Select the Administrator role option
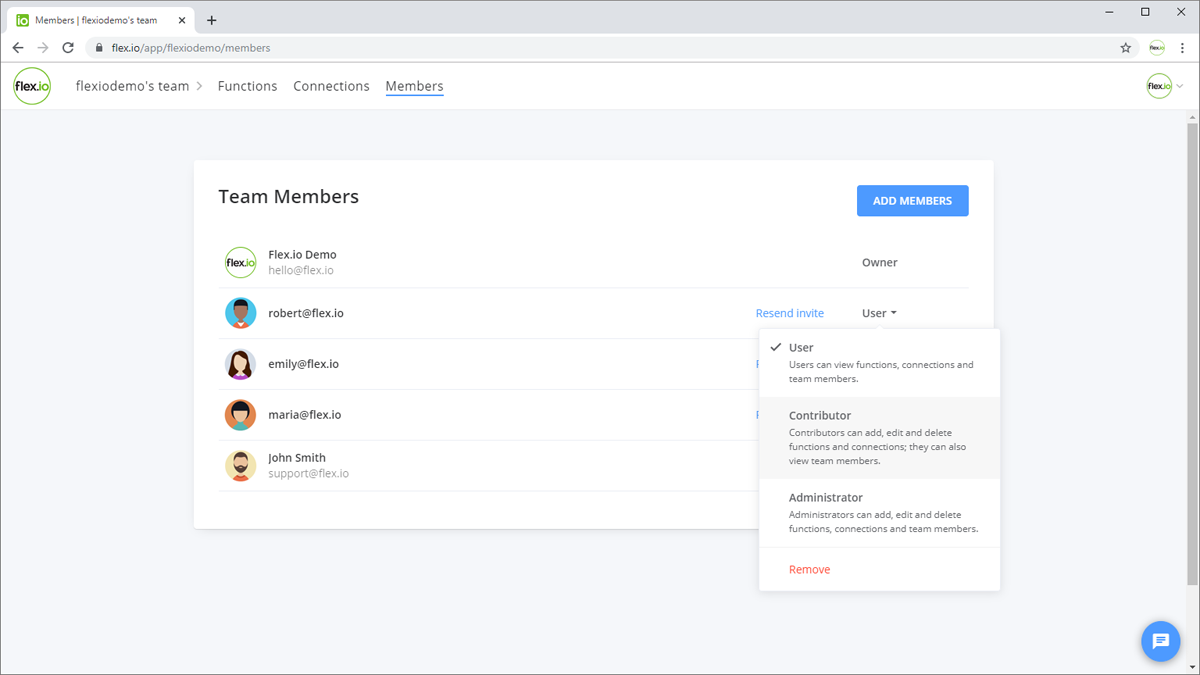 pos(879,512)
